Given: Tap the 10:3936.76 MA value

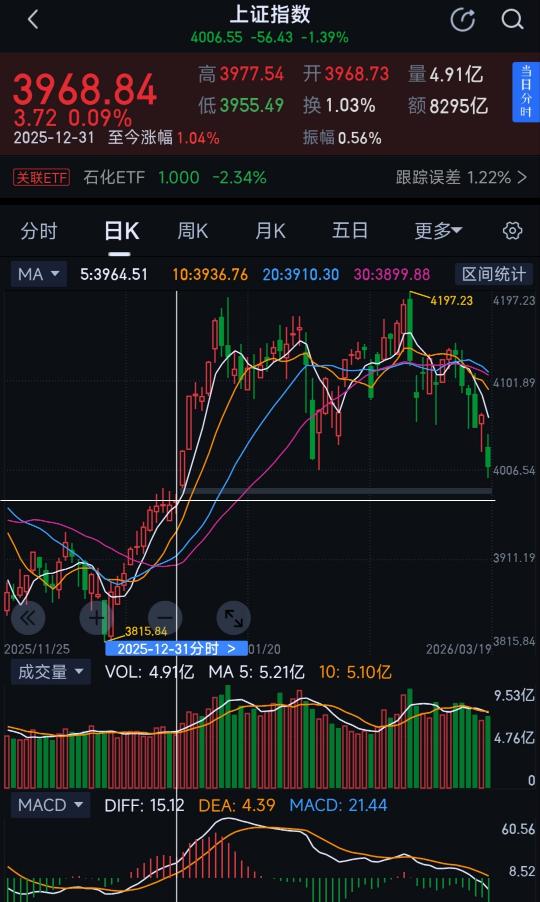Looking at the screenshot, I should click(x=210, y=275).
